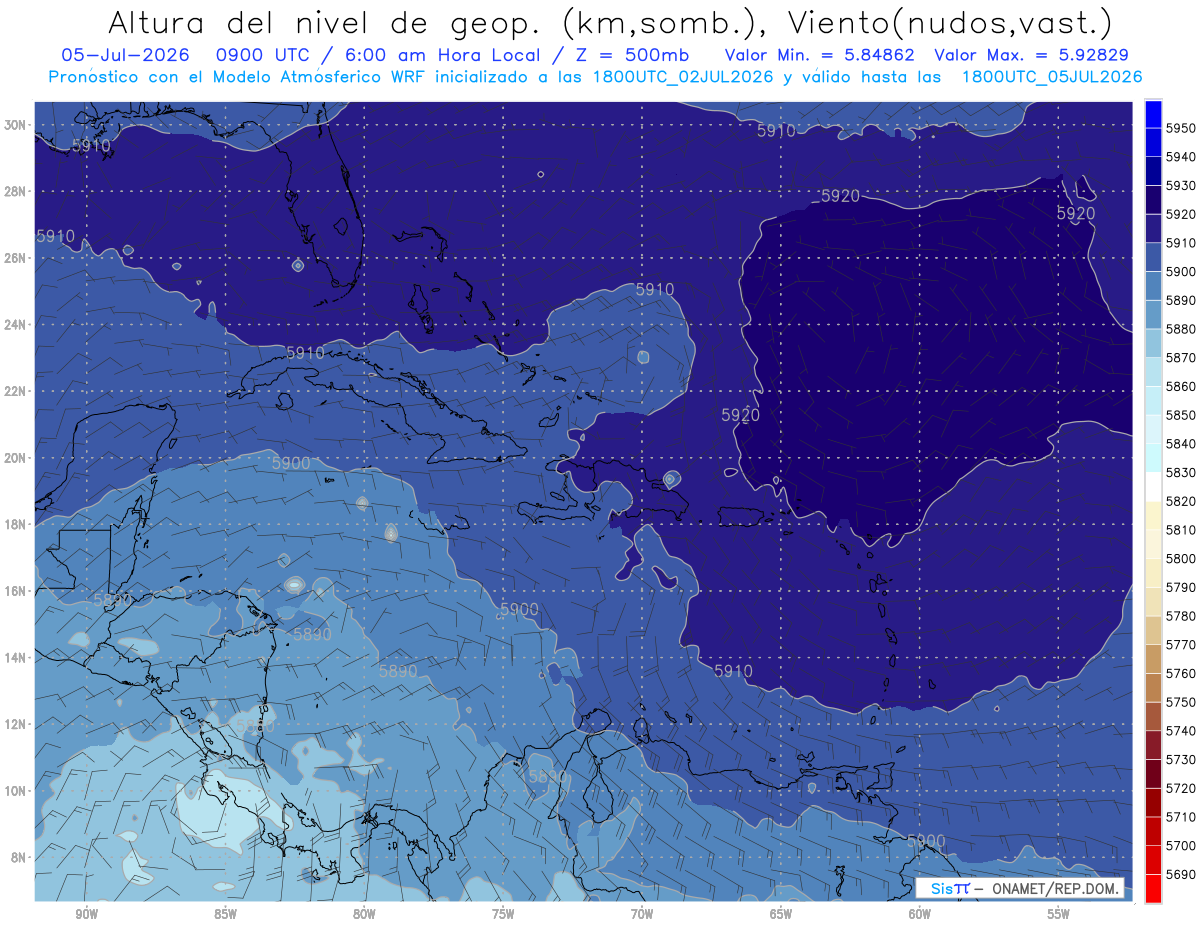
Task: Click the legend swatch between 5890 and 5900
Action: tap(1153, 286)
